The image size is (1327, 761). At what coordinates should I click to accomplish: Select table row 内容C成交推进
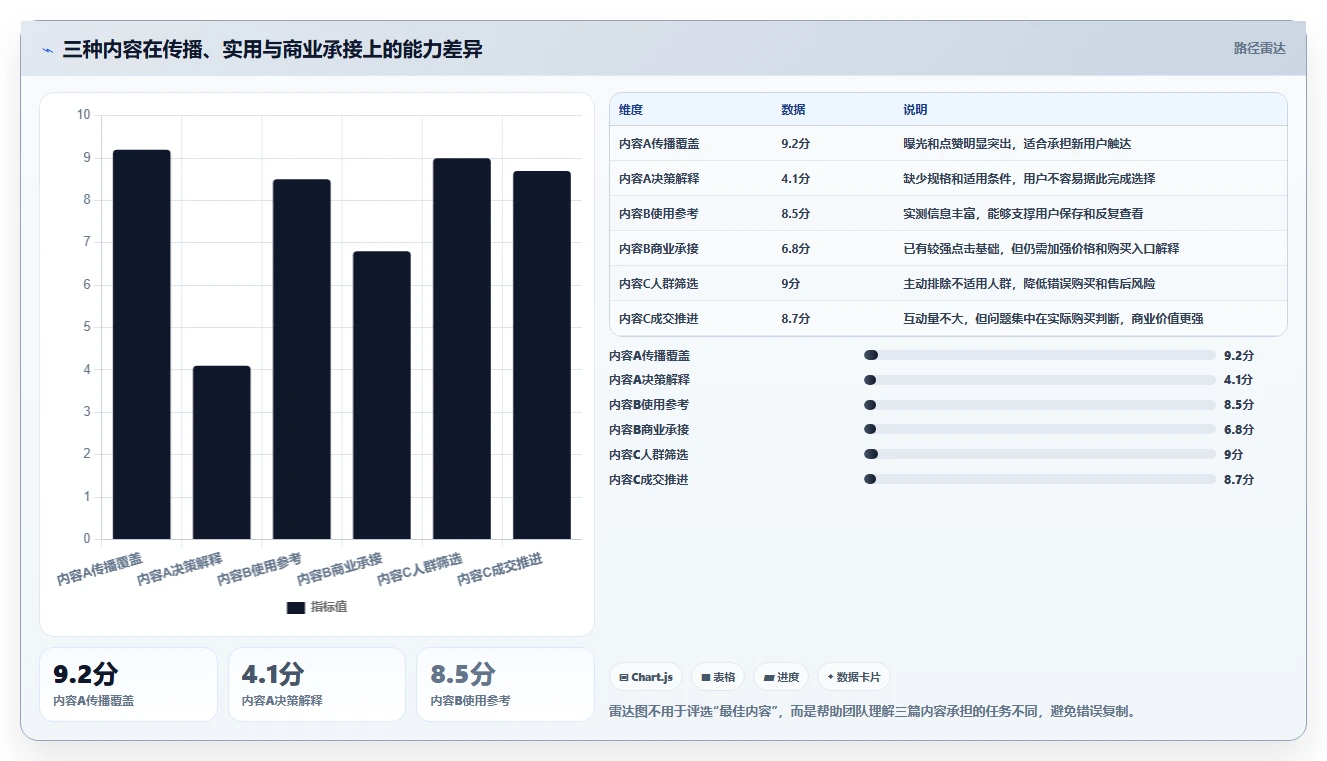948,318
